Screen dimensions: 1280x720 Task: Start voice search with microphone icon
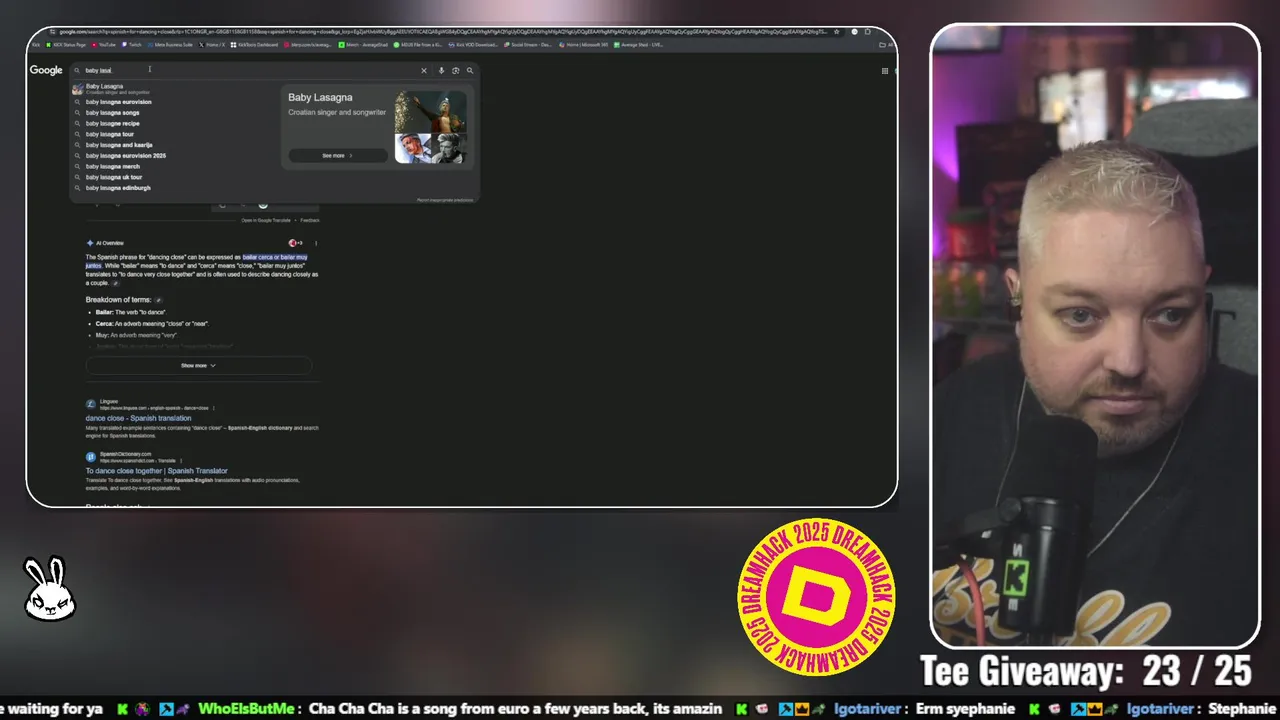click(441, 70)
